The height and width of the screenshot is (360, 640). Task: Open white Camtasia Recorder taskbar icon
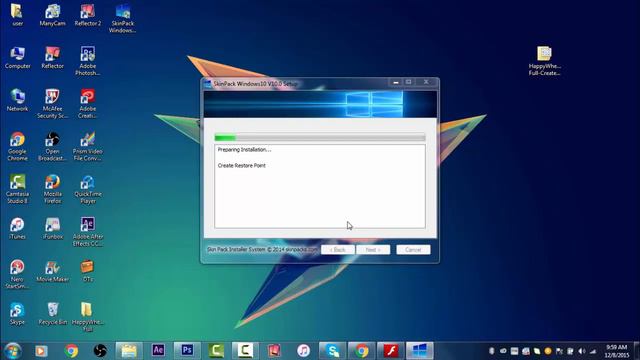(x=245, y=351)
